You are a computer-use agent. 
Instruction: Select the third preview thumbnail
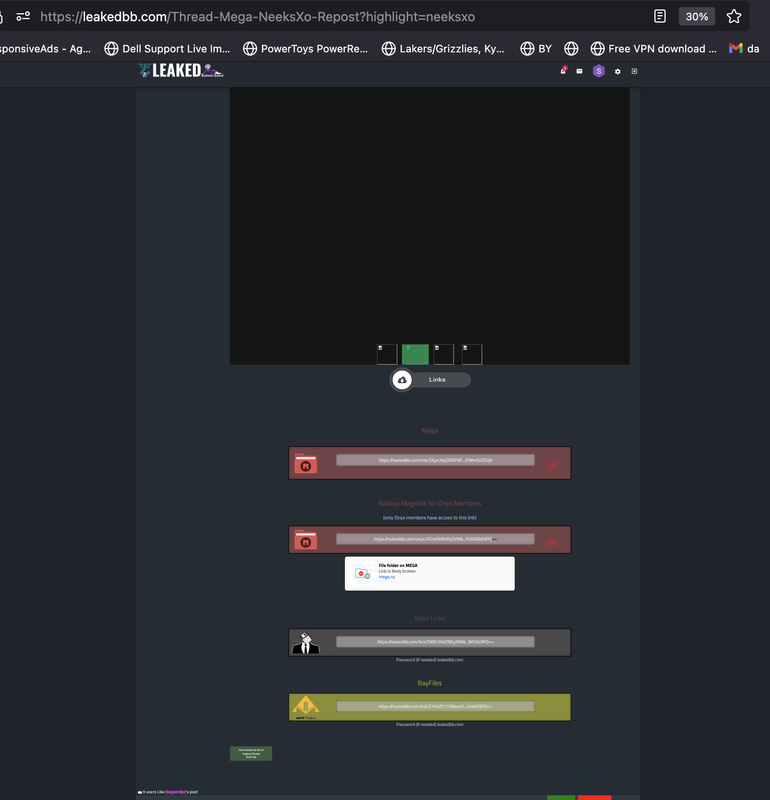[443, 354]
